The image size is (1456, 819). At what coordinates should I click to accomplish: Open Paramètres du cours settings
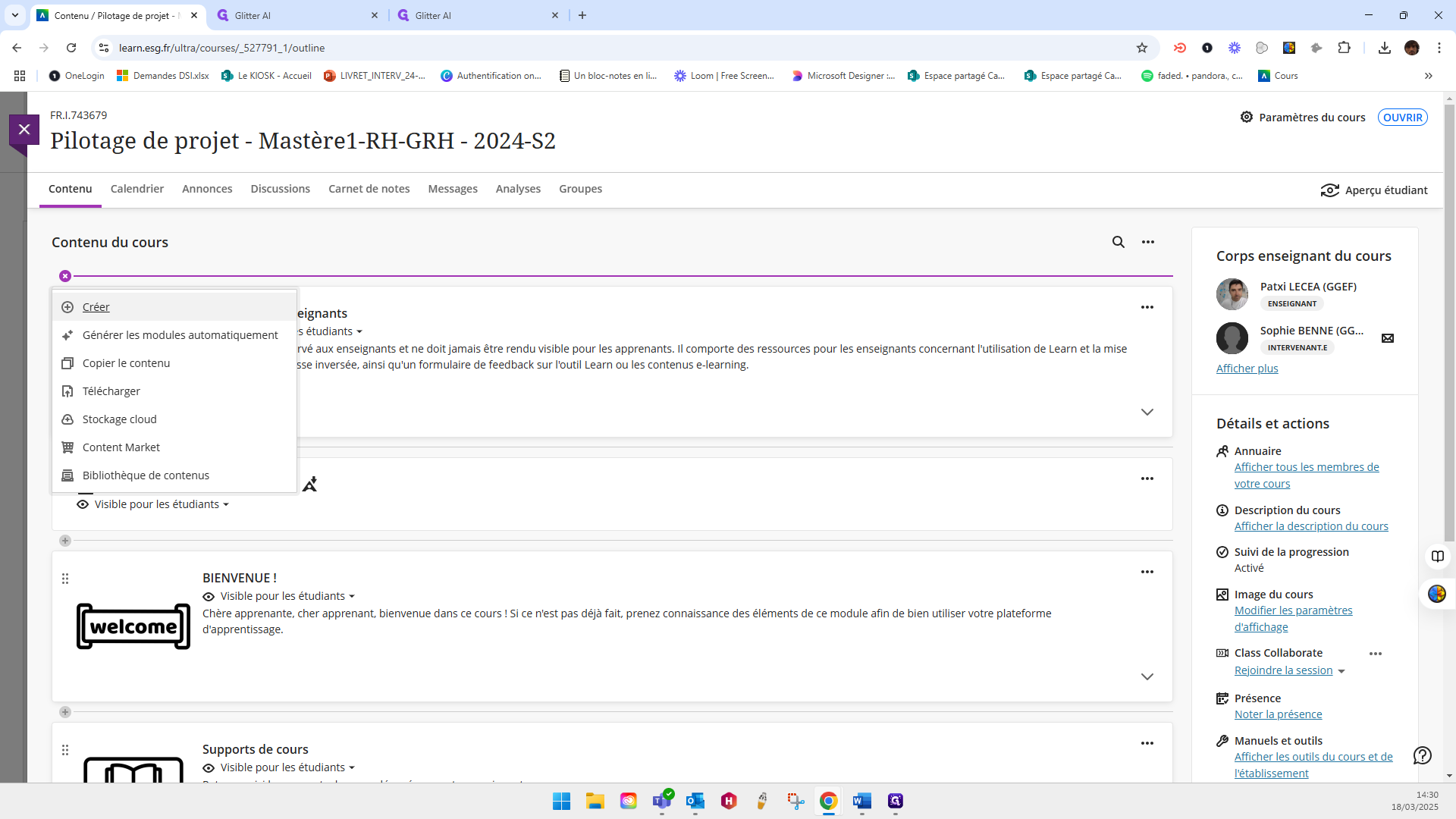click(1303, 118)
